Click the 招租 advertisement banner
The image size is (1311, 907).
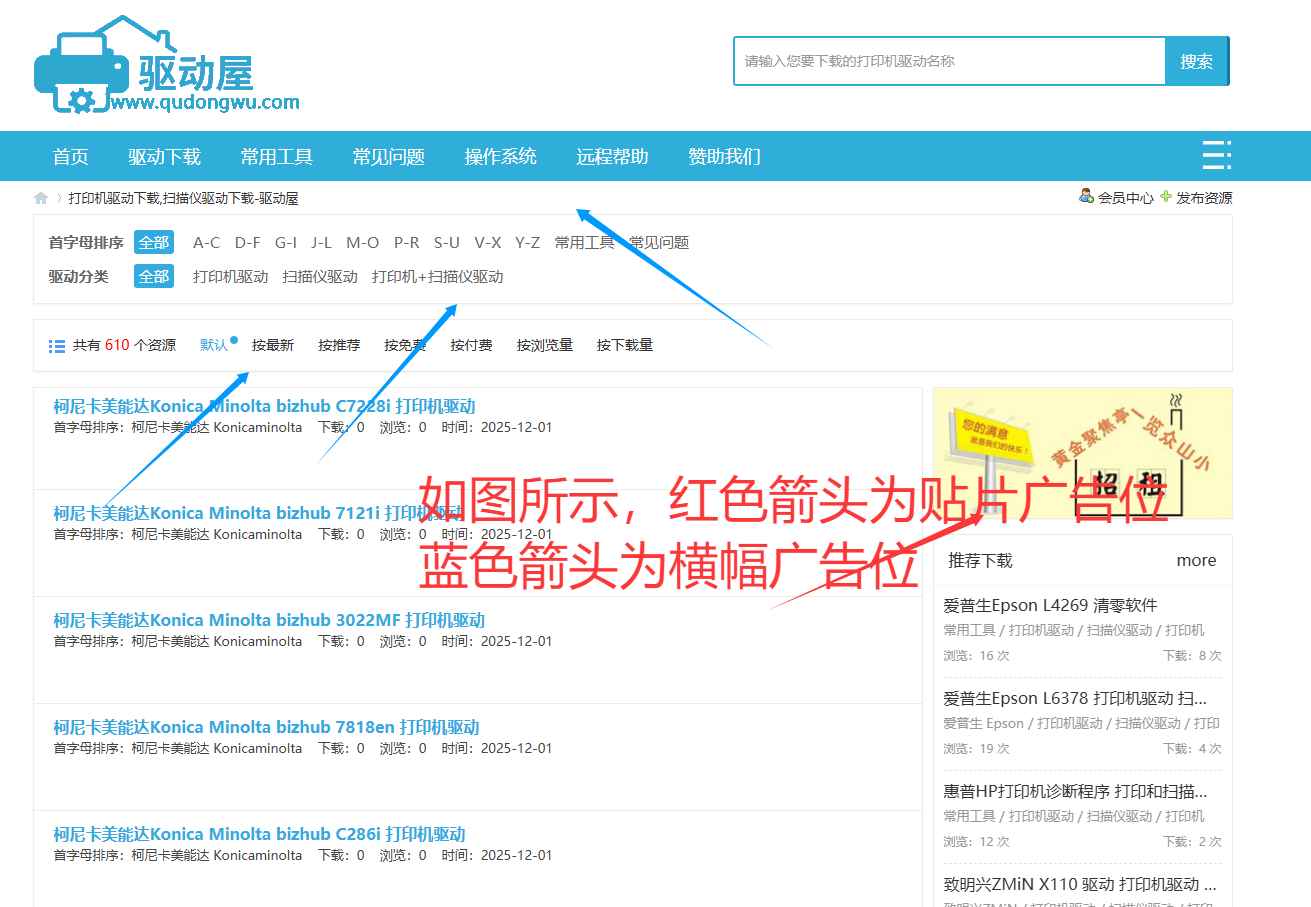pos(1080,453)
